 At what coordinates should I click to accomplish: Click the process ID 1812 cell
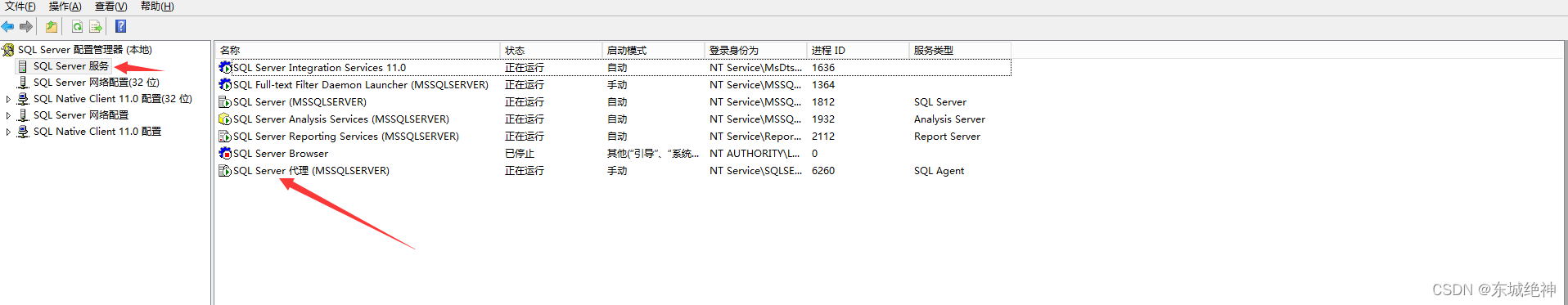(x=823, y=102)
